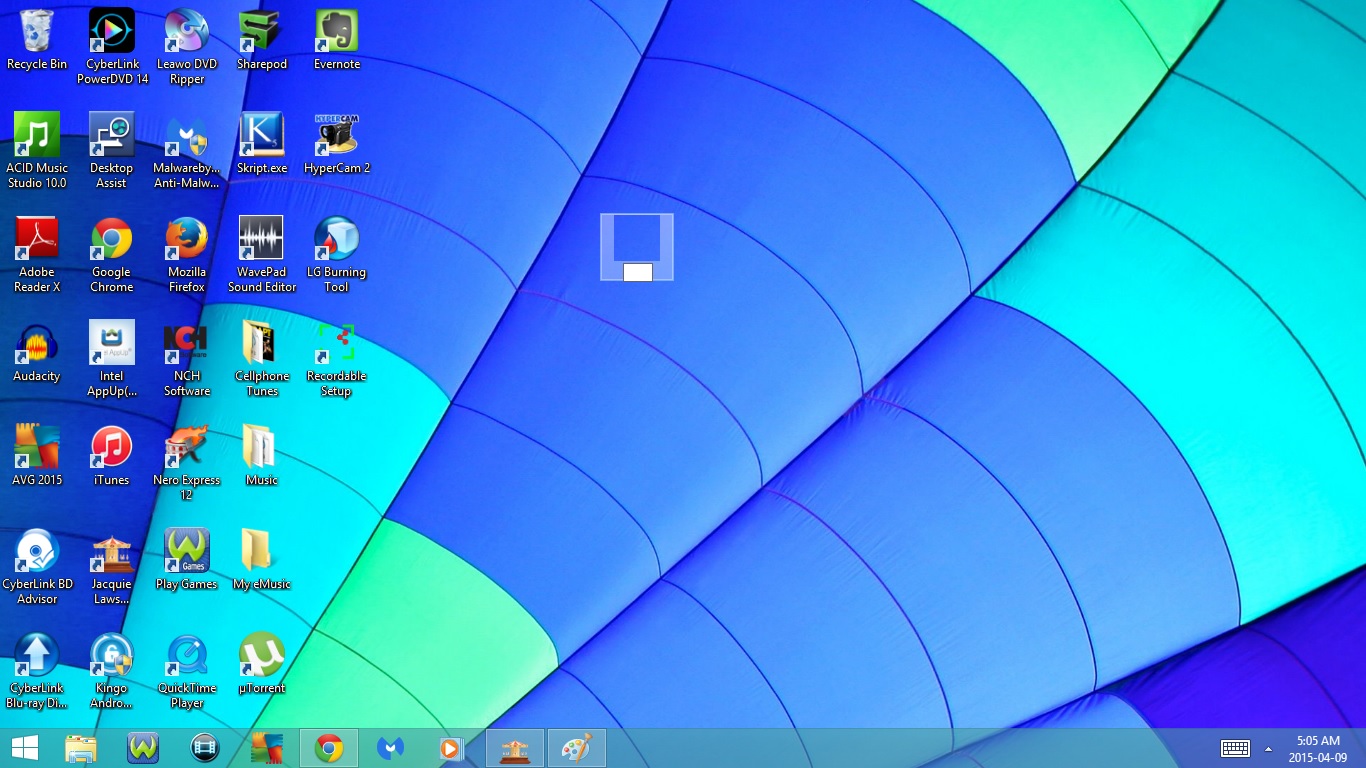Select CyberLink PowerDVD 14 desktop shortcut
Screen dimensions: 1366x768
[x=112, y=47]
